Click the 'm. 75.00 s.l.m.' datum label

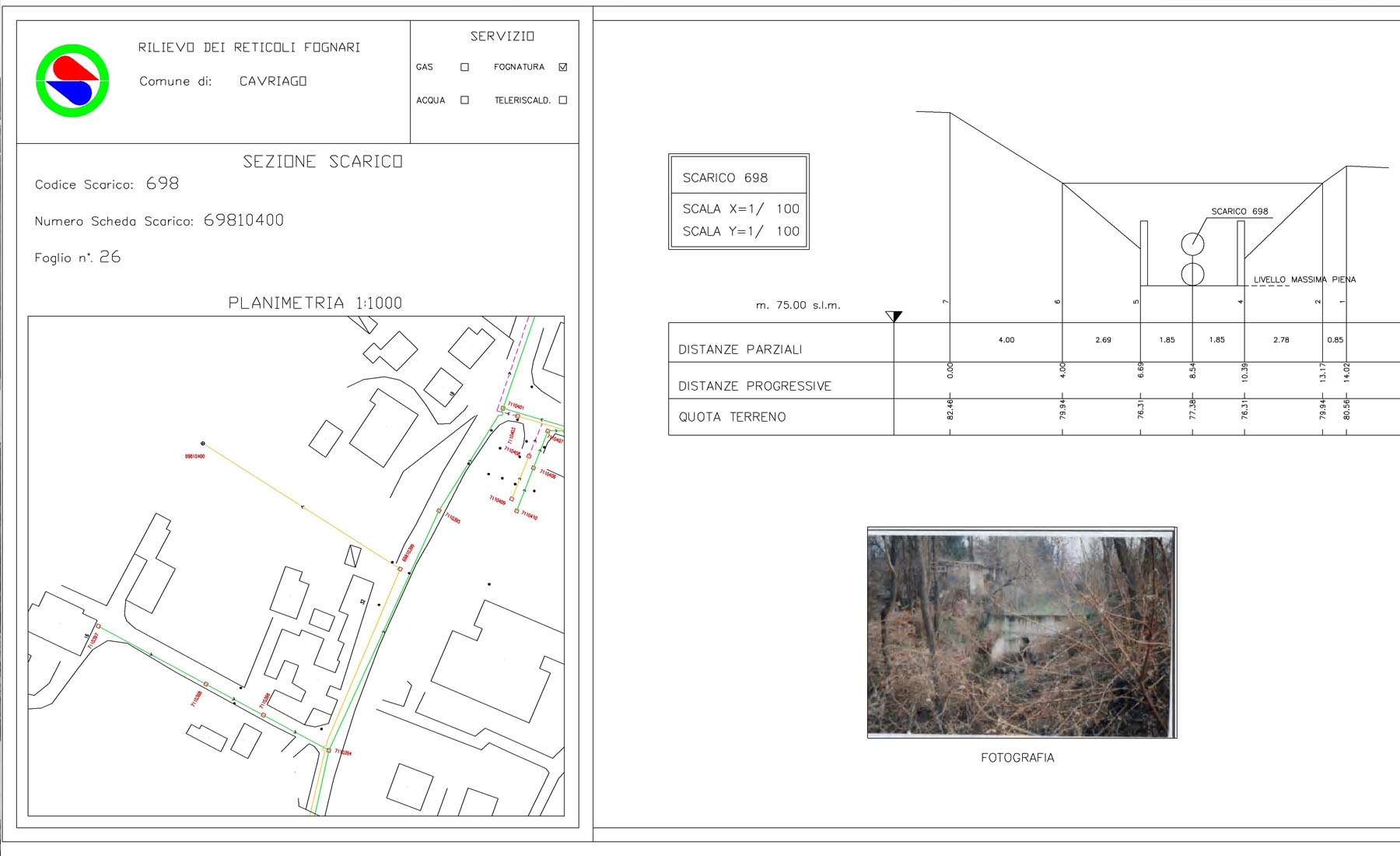click(798, 305)
